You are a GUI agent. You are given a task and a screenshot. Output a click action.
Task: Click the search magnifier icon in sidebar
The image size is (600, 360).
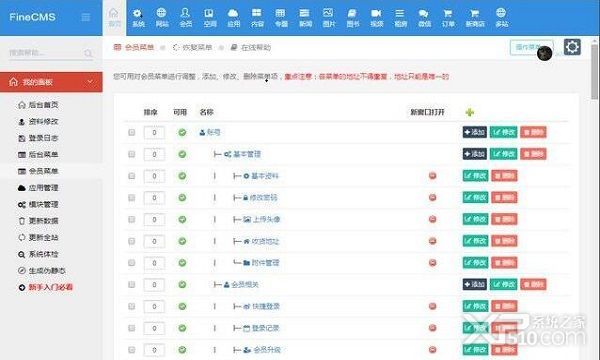click(88, 53)
